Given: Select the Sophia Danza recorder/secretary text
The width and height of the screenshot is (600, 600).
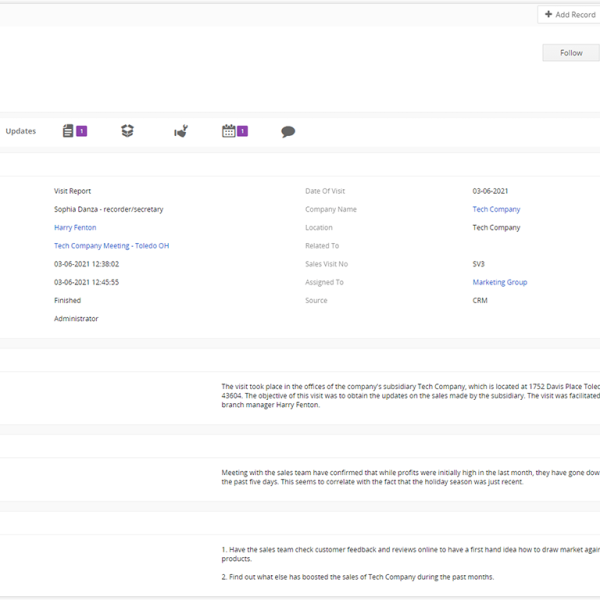Looking at the screenshot, I should tap(108, 210).
